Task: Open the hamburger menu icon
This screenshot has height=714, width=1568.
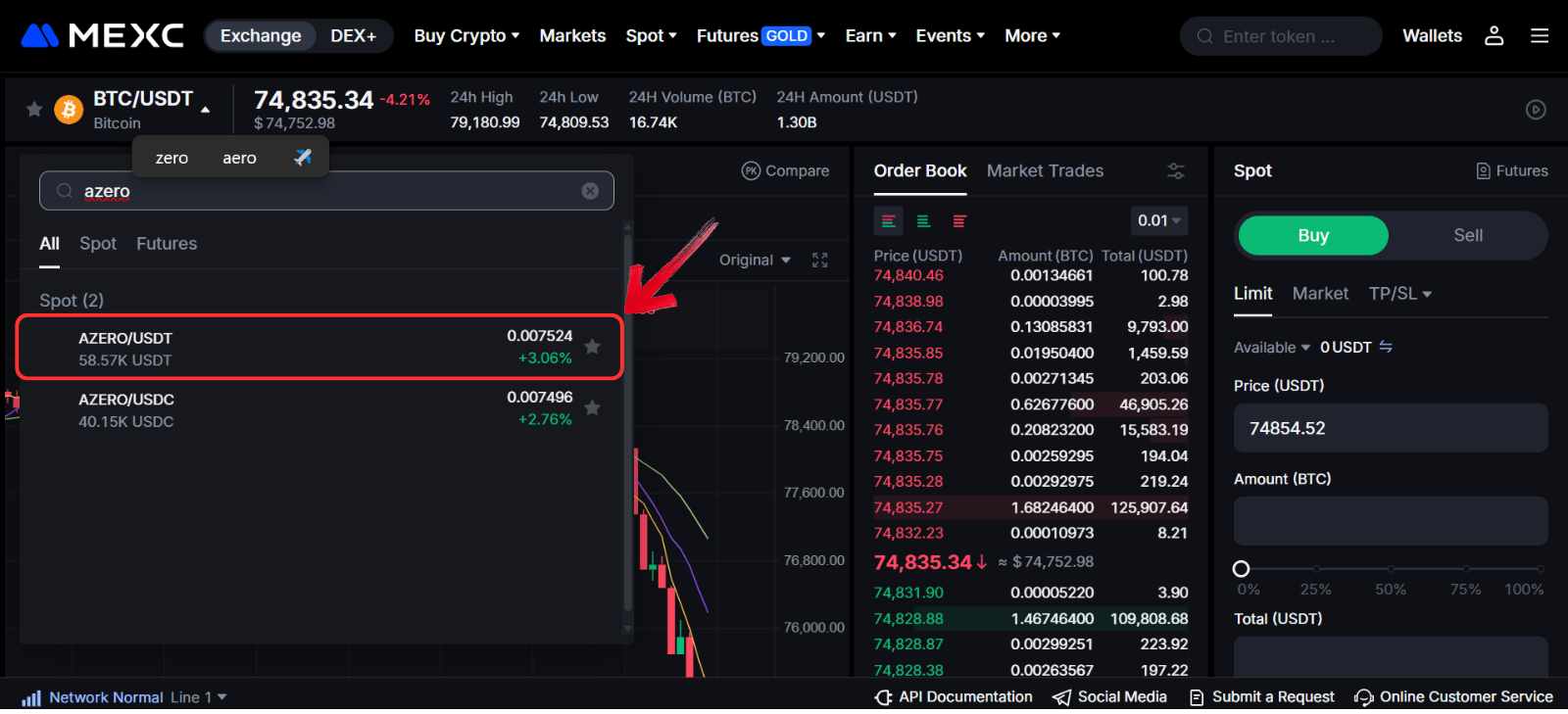Action: pyautogui.click(x=1540, y=36)
